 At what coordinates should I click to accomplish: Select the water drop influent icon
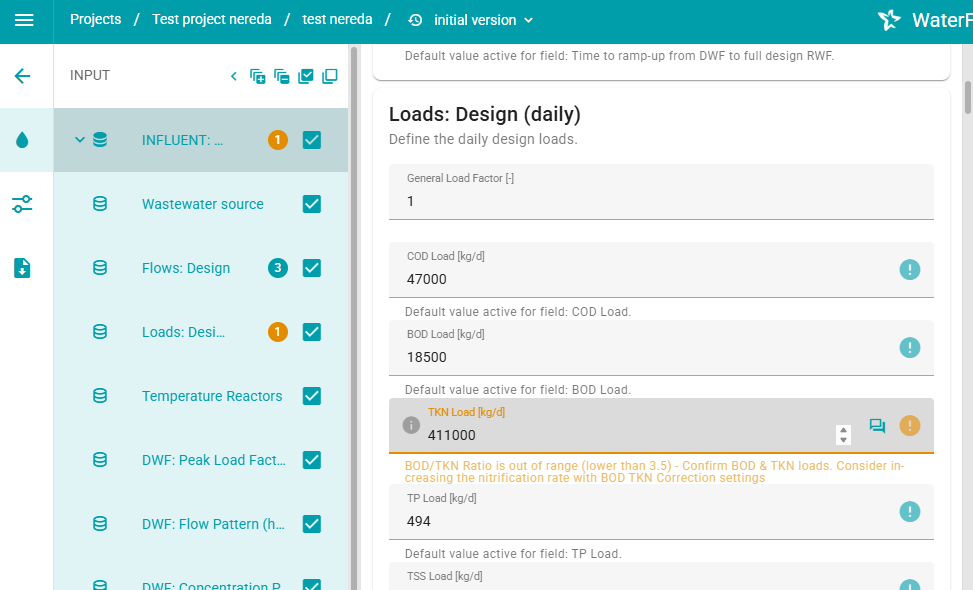click(x=22, y=140)
